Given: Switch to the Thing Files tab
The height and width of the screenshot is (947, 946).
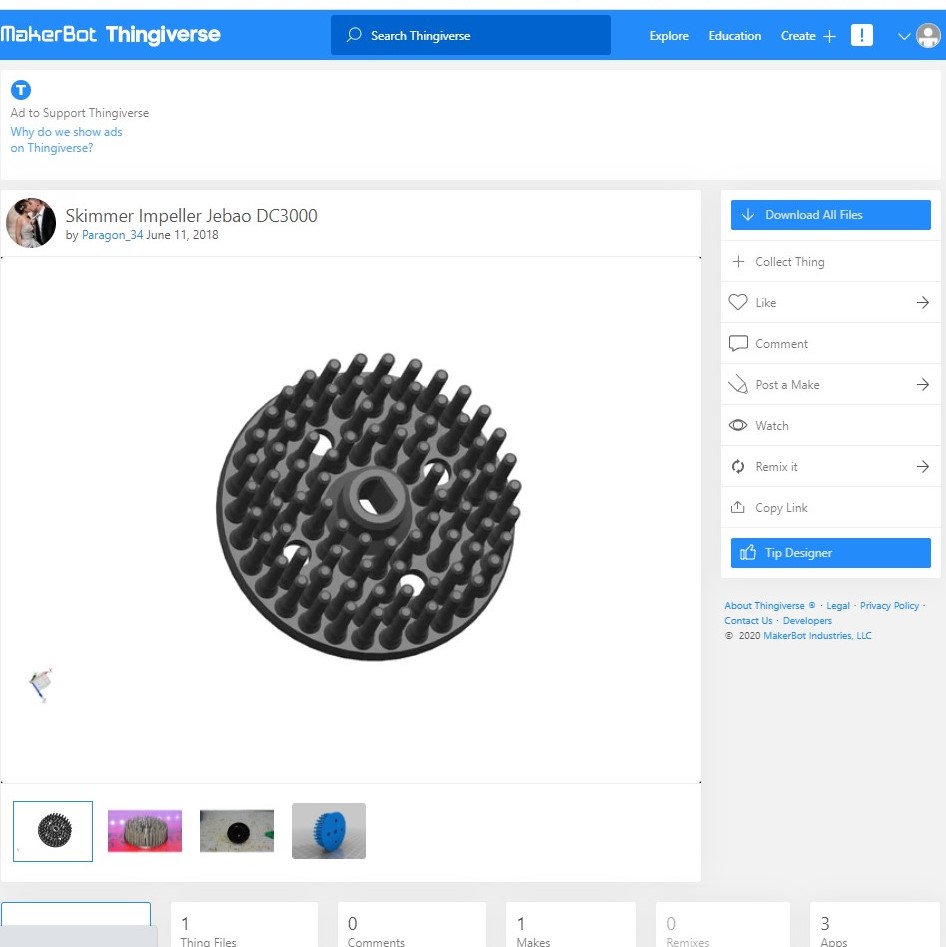Looking at the screenshot, I should pos(245,925).
